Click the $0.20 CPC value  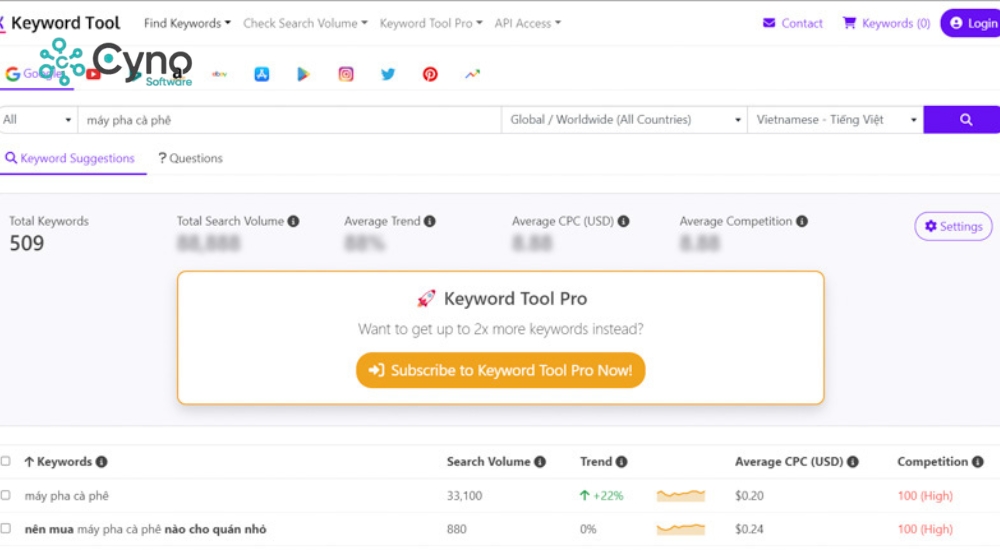(749, 495)
